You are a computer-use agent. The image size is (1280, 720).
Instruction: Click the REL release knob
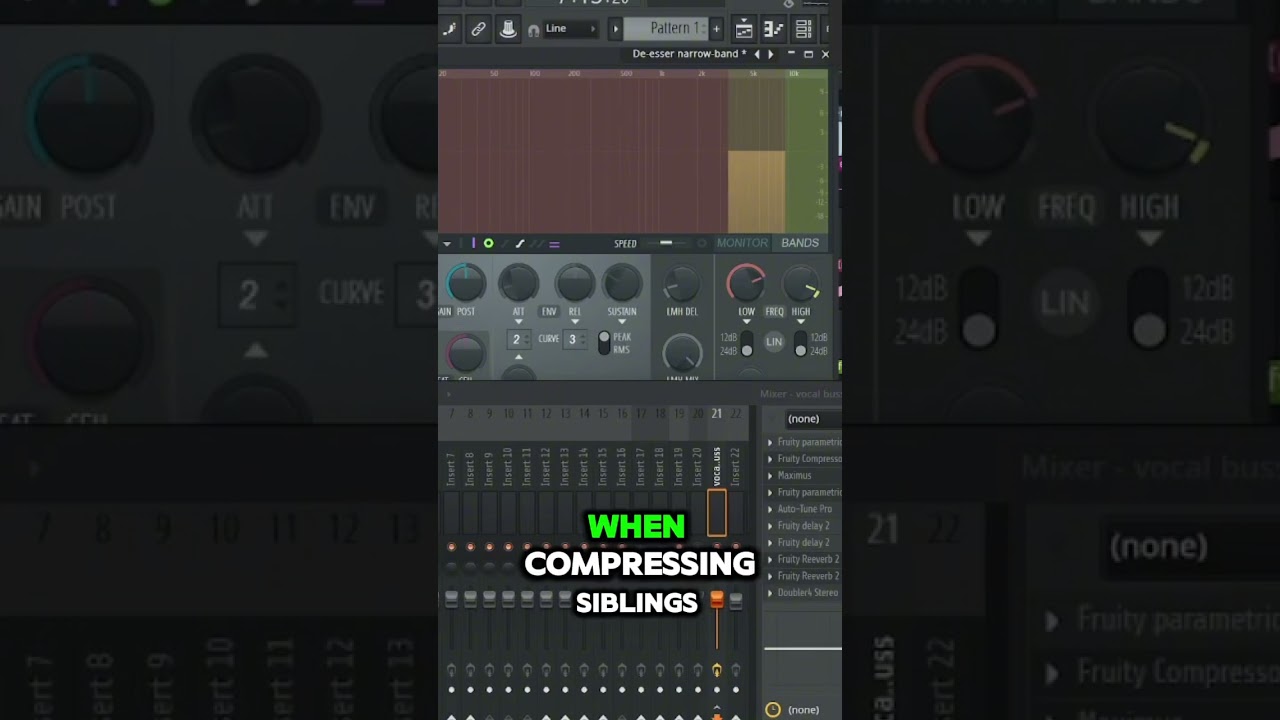click(575, 284)
